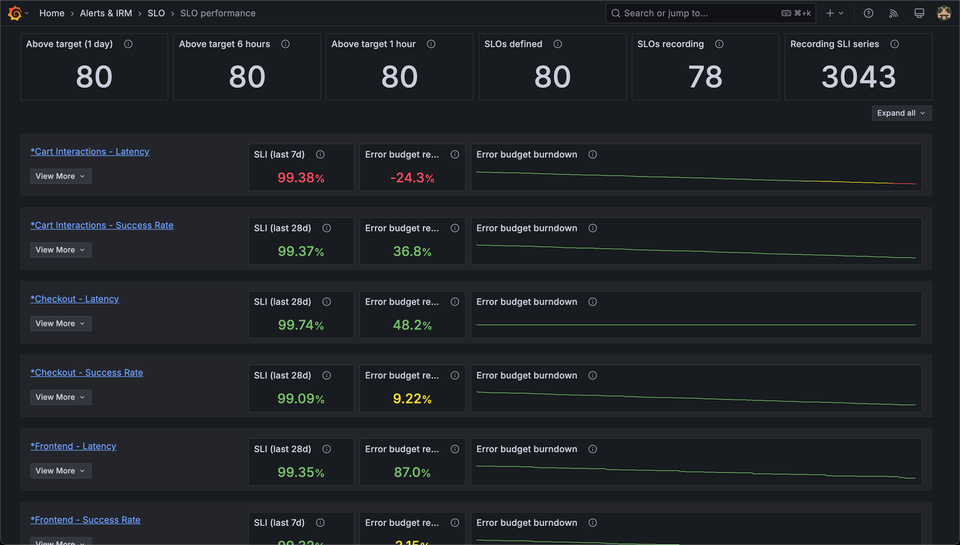
Task: Expand View More under Cart Interactions - Success Rate
Action: (x=61, y=250)
